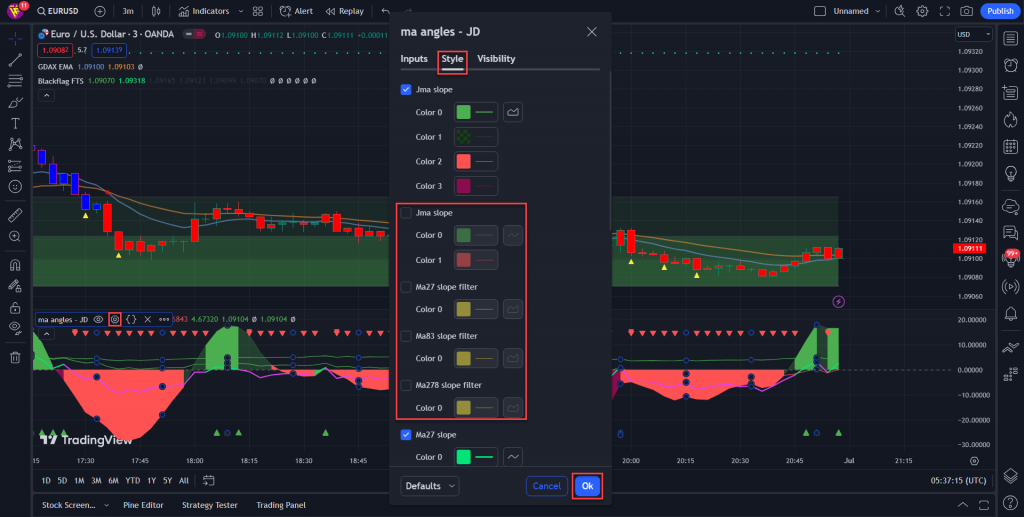Open the layout grid icon in top toolbar

[x=258, y=11]
